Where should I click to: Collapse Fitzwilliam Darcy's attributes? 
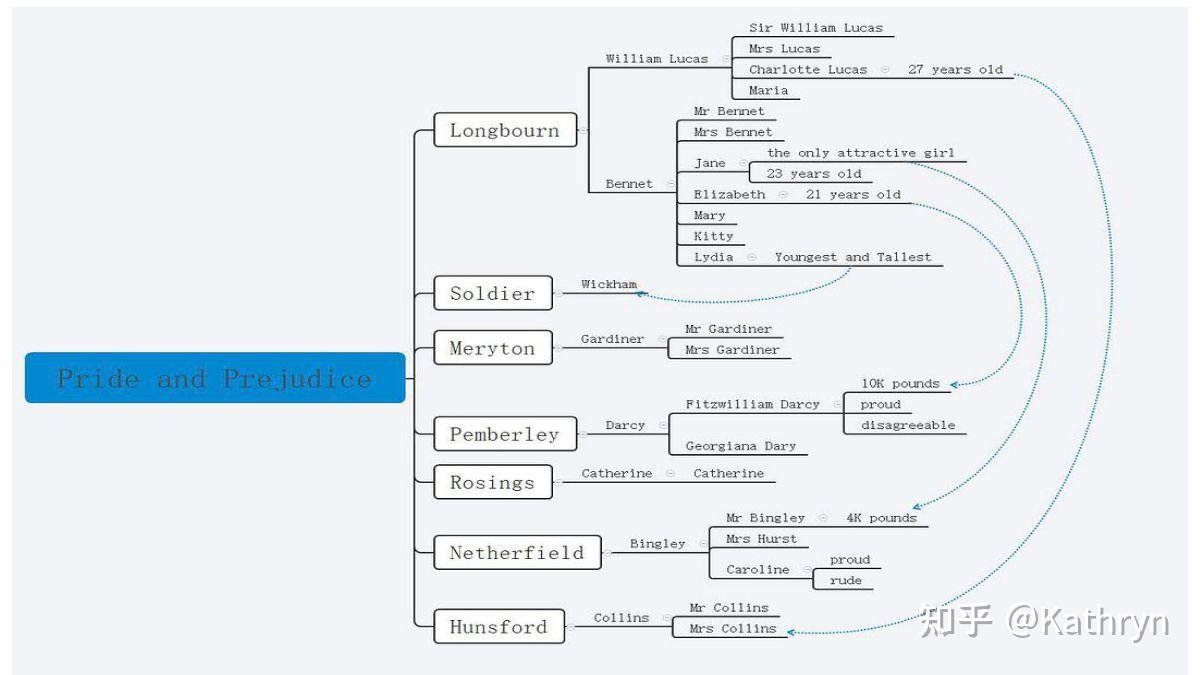[x=837, y=404]
